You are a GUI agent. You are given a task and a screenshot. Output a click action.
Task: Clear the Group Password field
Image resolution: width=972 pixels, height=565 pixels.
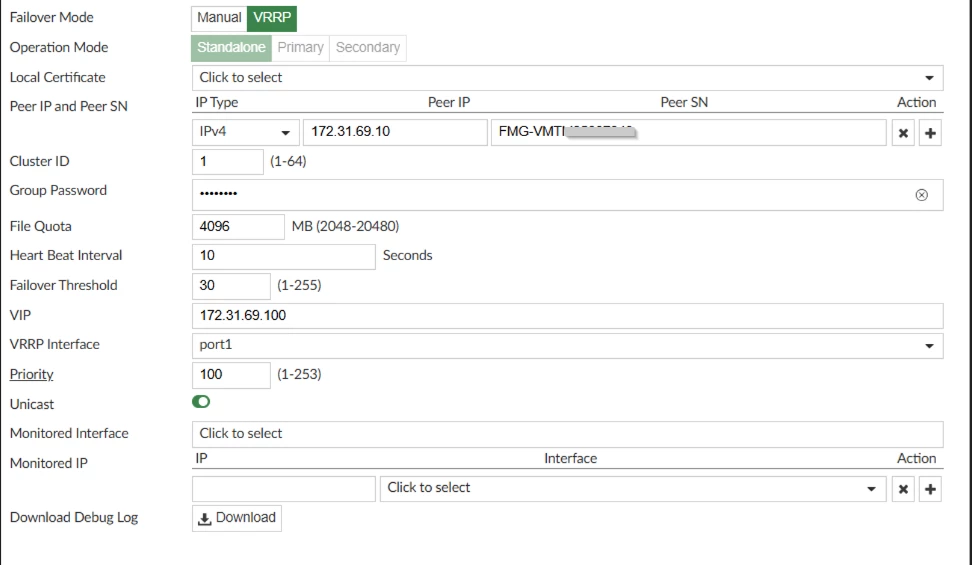click(x=922, y=195)
